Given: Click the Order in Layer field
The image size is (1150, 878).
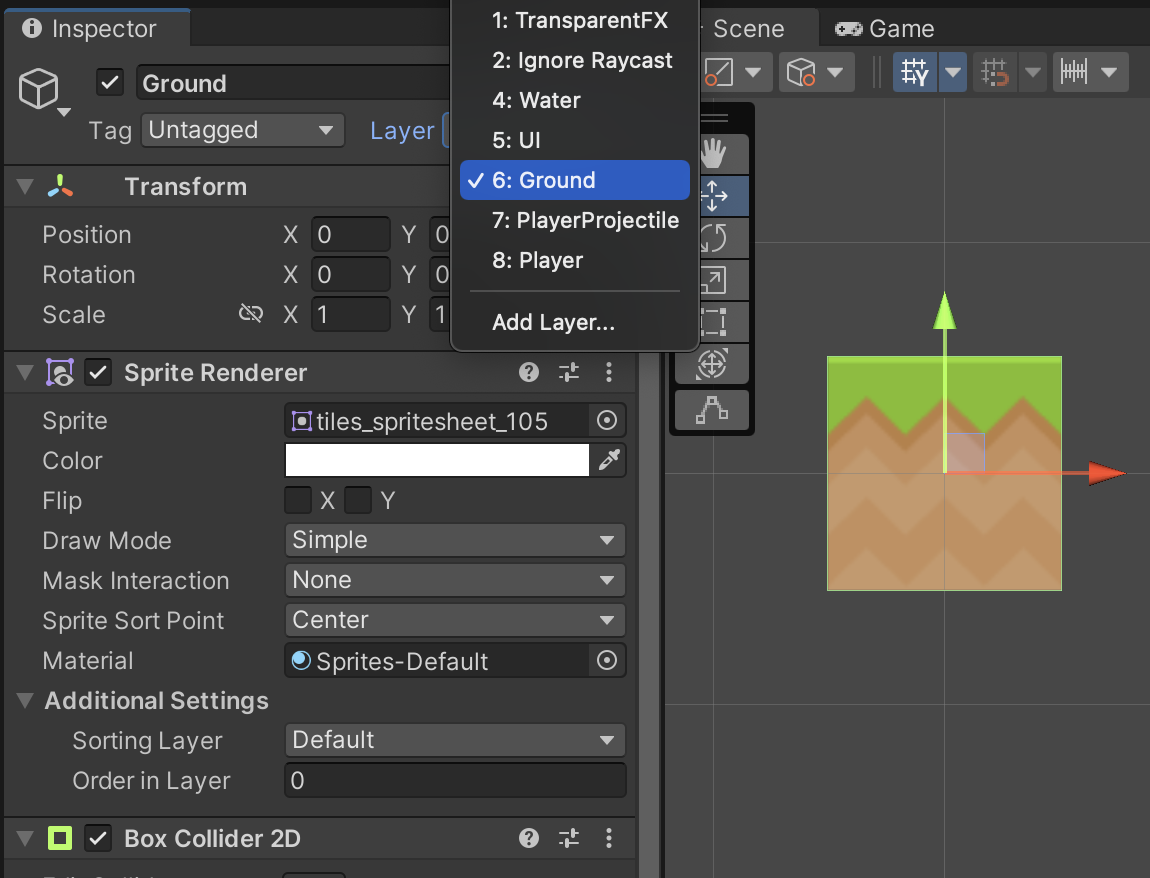Looking at the screenshot, I should [455, 780].
